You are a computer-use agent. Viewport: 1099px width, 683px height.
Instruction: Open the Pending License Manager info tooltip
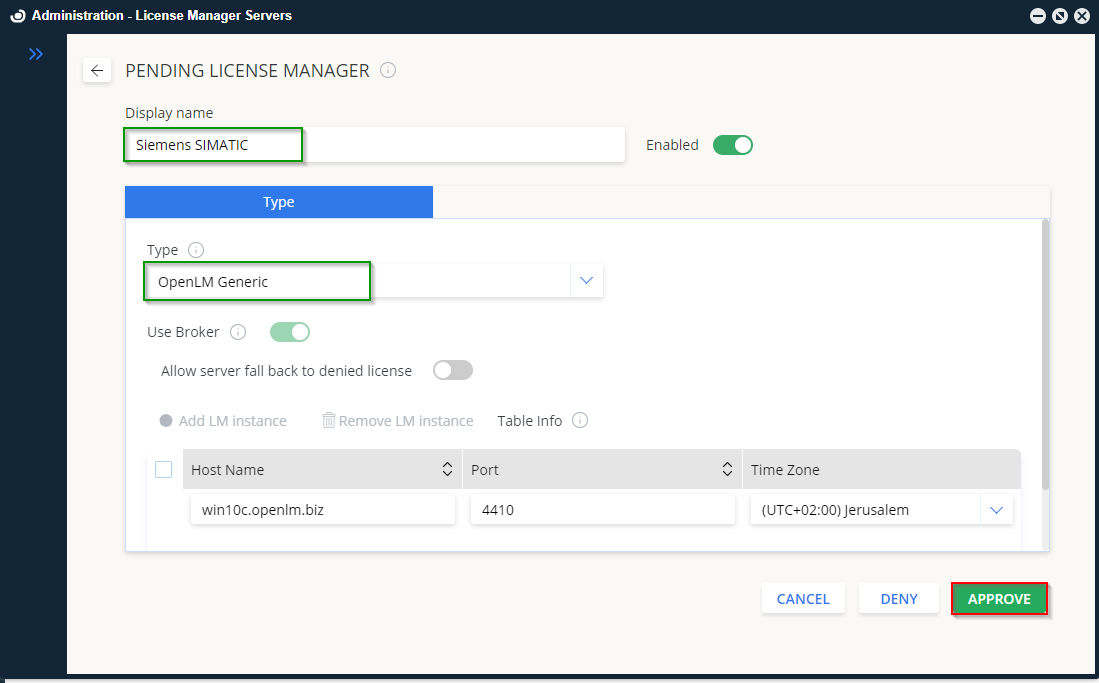388,70
